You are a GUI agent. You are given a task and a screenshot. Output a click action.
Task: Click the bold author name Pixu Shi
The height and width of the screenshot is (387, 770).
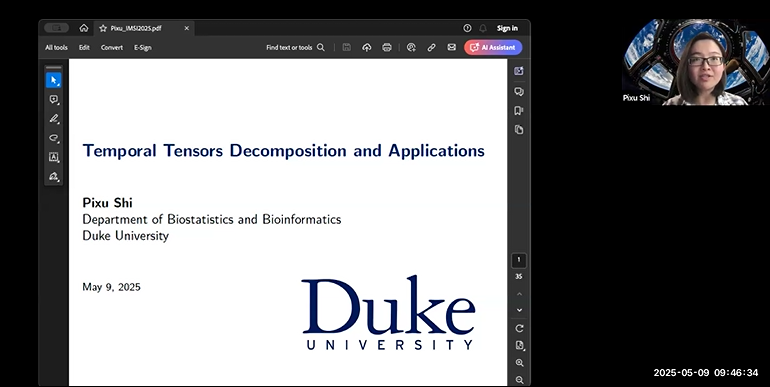(x=108, y=203)
